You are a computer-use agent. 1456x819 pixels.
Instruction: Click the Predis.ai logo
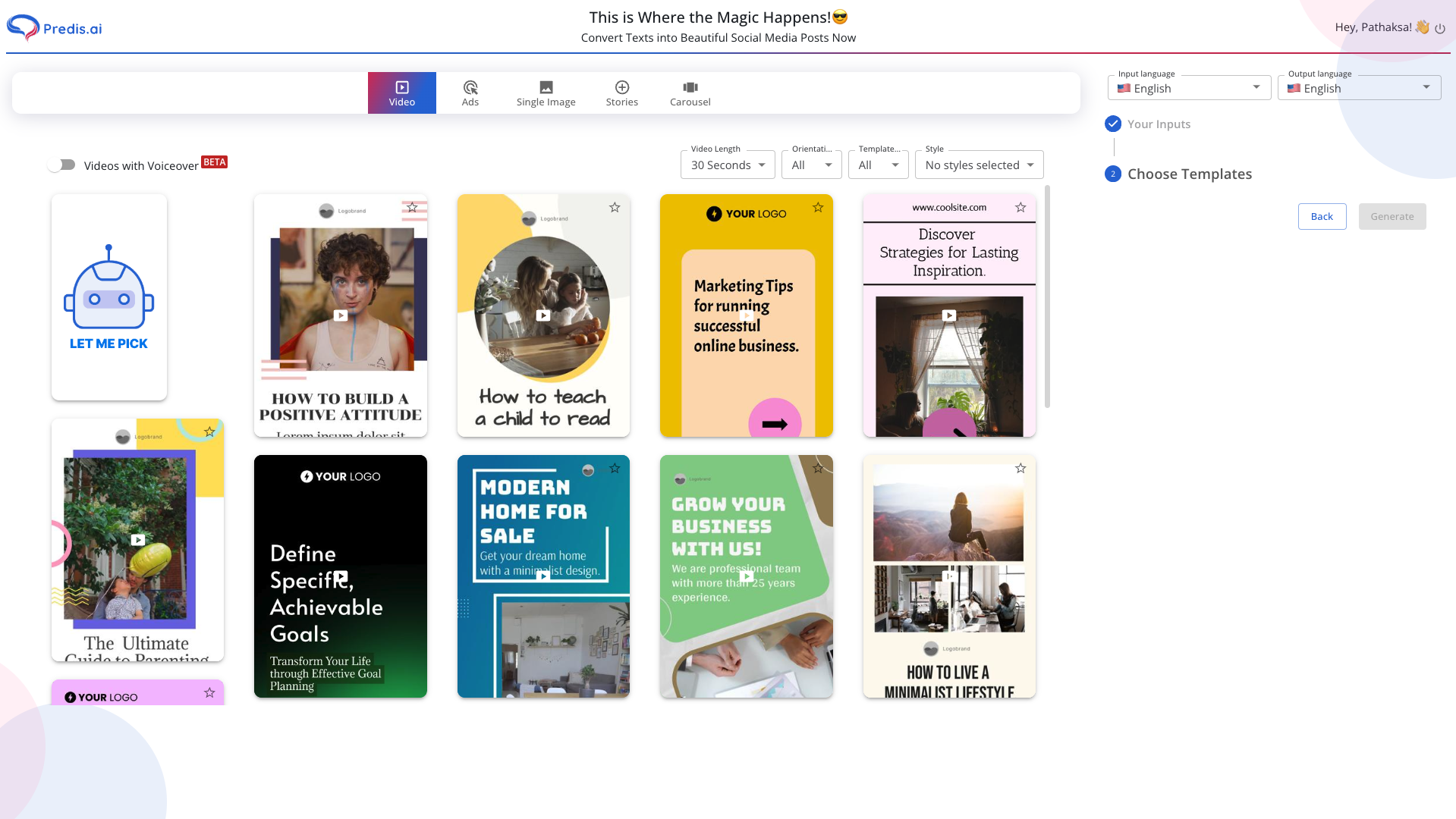tap(54, 28)
